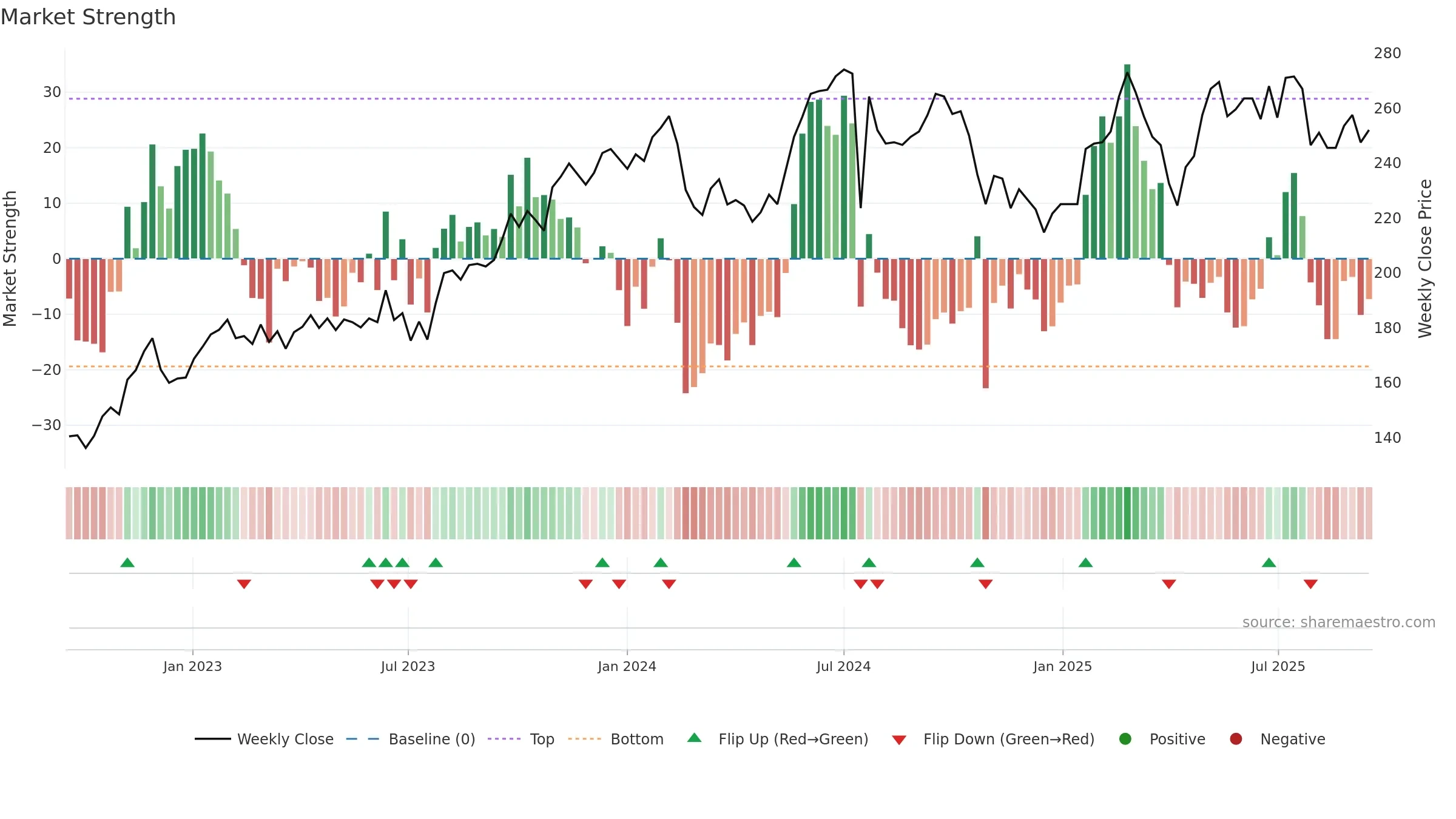
Task: Click the tallest green bar in early 2025
Action: [x=1127, y=161]
